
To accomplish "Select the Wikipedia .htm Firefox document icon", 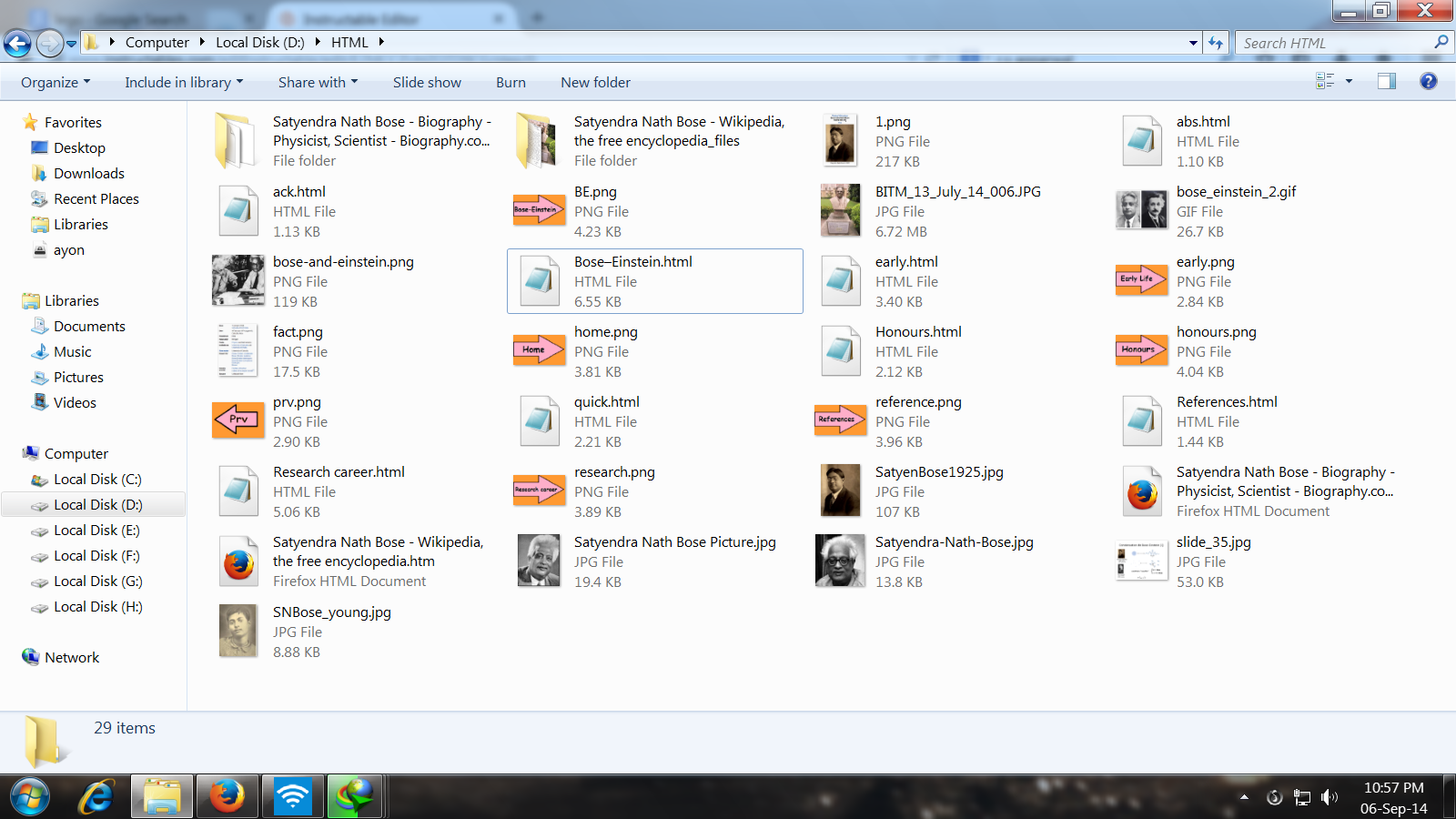I will 238,561.
